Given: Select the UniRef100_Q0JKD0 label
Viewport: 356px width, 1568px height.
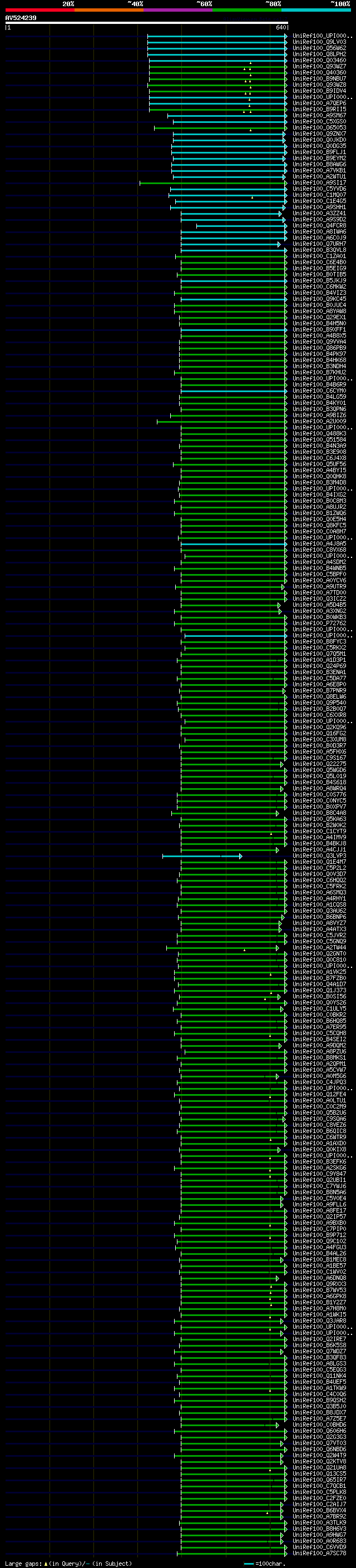Looking at the screenshot, I should pyautogui.click(x=319, y=140).
